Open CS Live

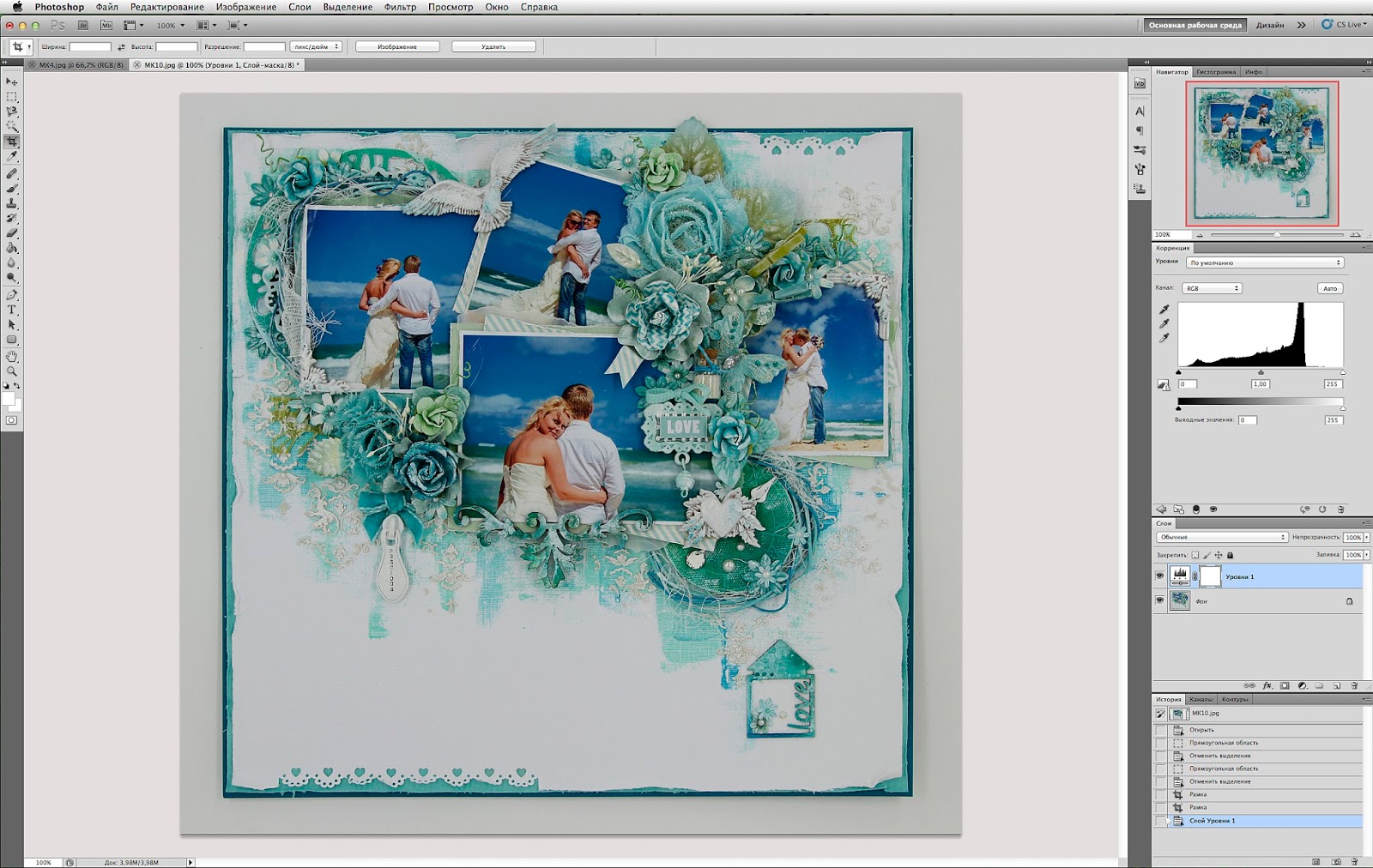[1344, 25]
